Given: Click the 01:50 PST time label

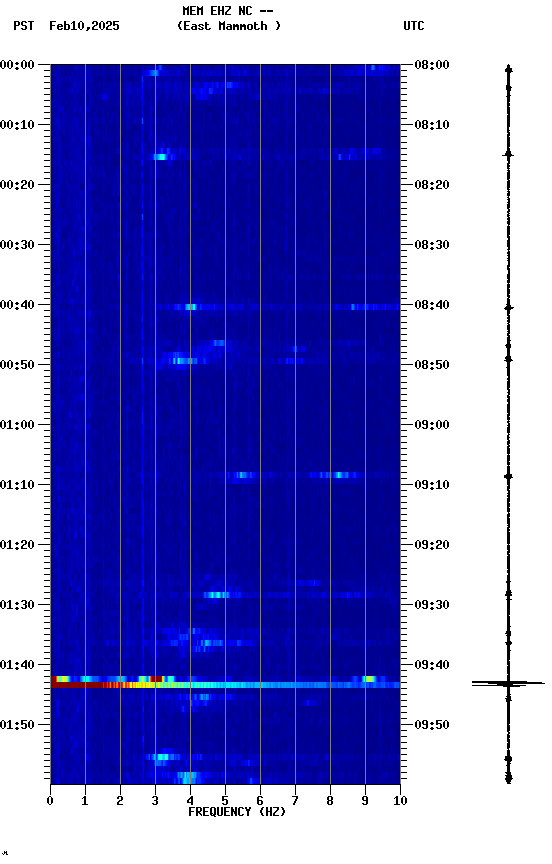Looking at the screenshot, I should [17, 725].
